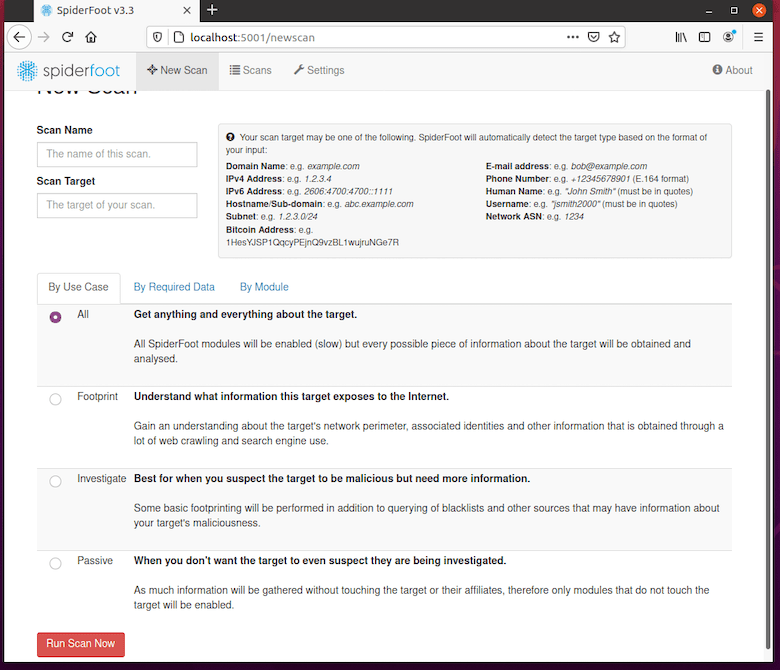Open the Firefox hamburger menu

pos(758,37)
